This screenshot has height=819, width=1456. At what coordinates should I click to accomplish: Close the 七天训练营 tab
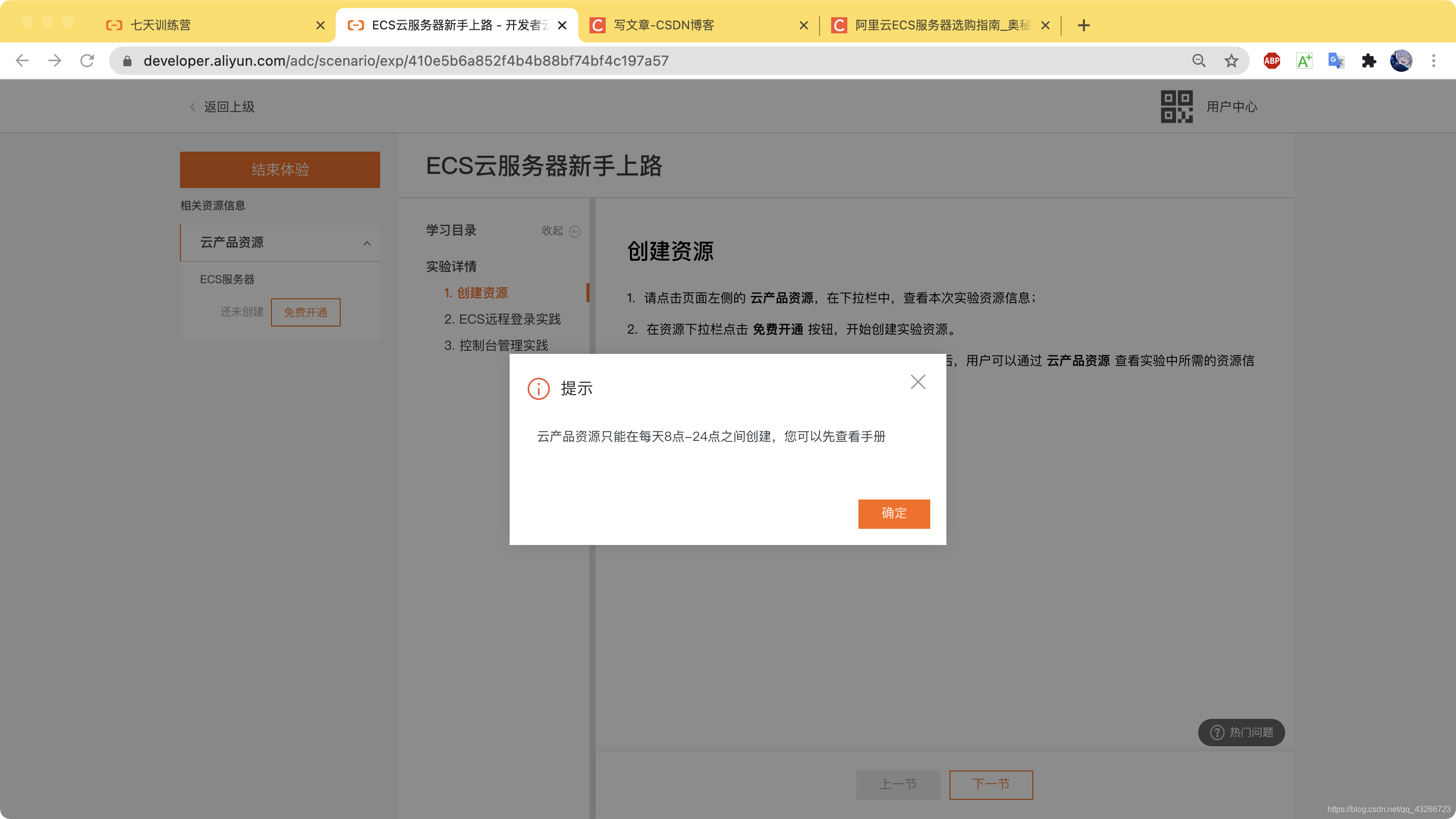[x=321, y=25]
